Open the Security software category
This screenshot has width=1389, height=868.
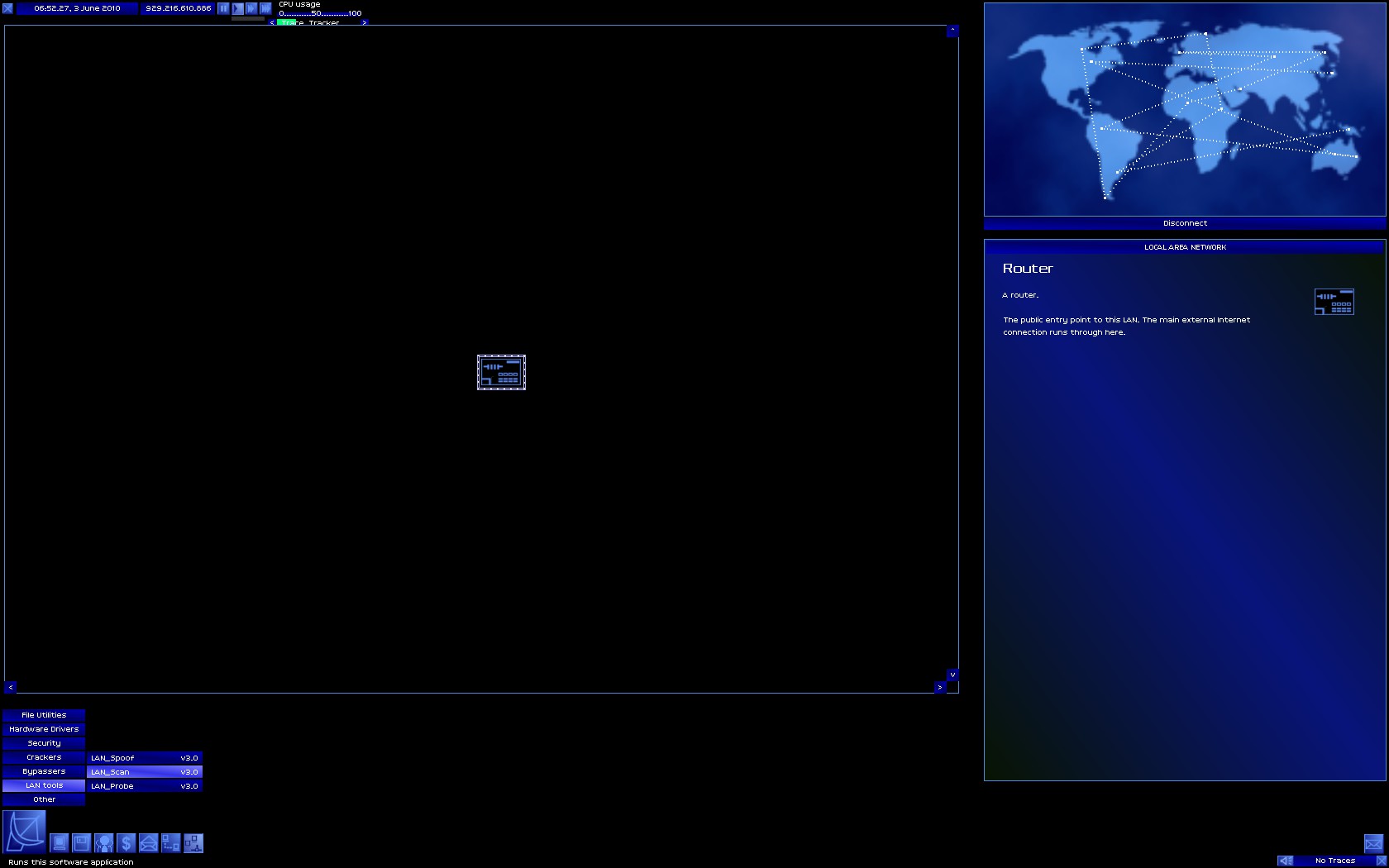click(44, 743)
